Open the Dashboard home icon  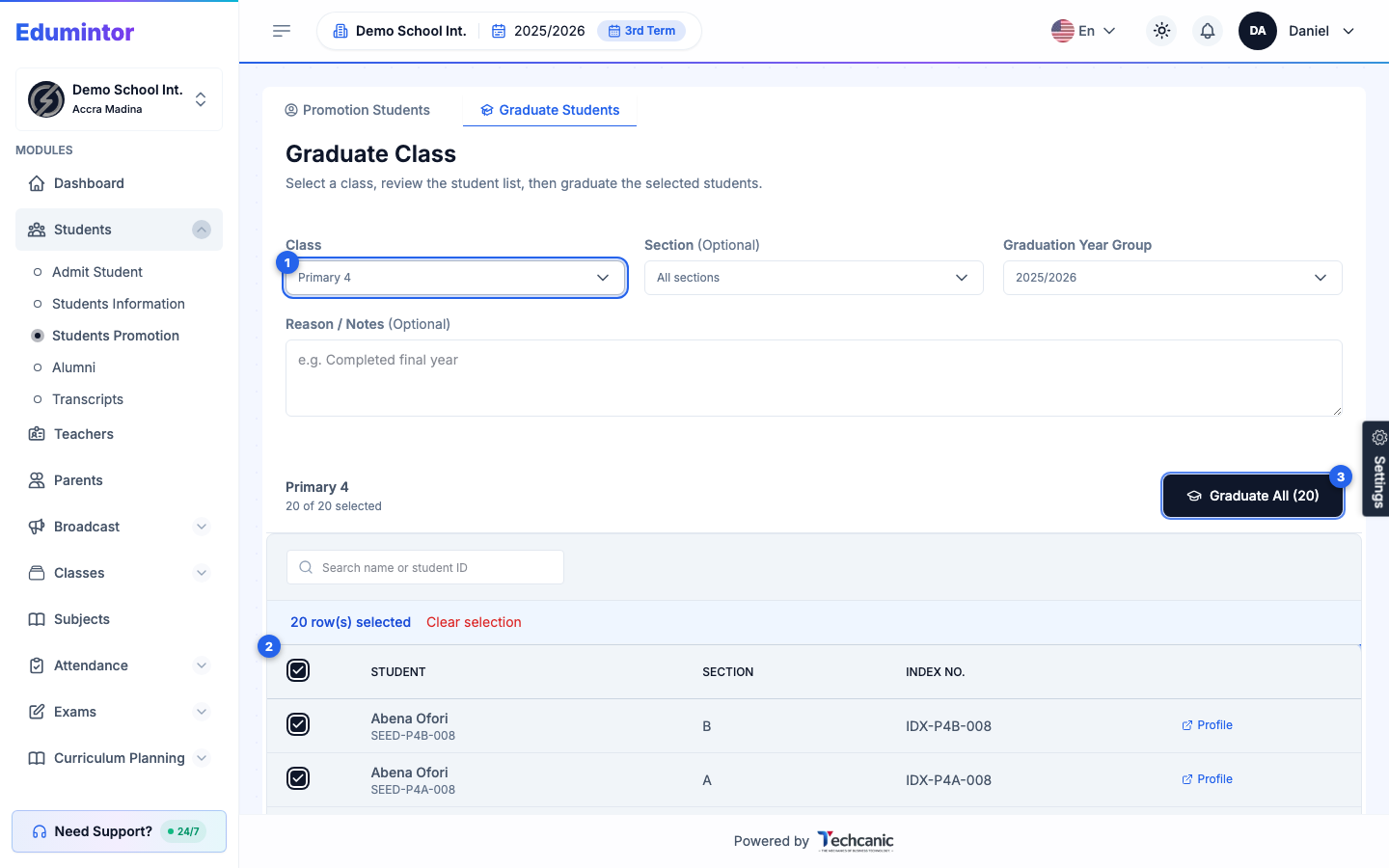37,183
